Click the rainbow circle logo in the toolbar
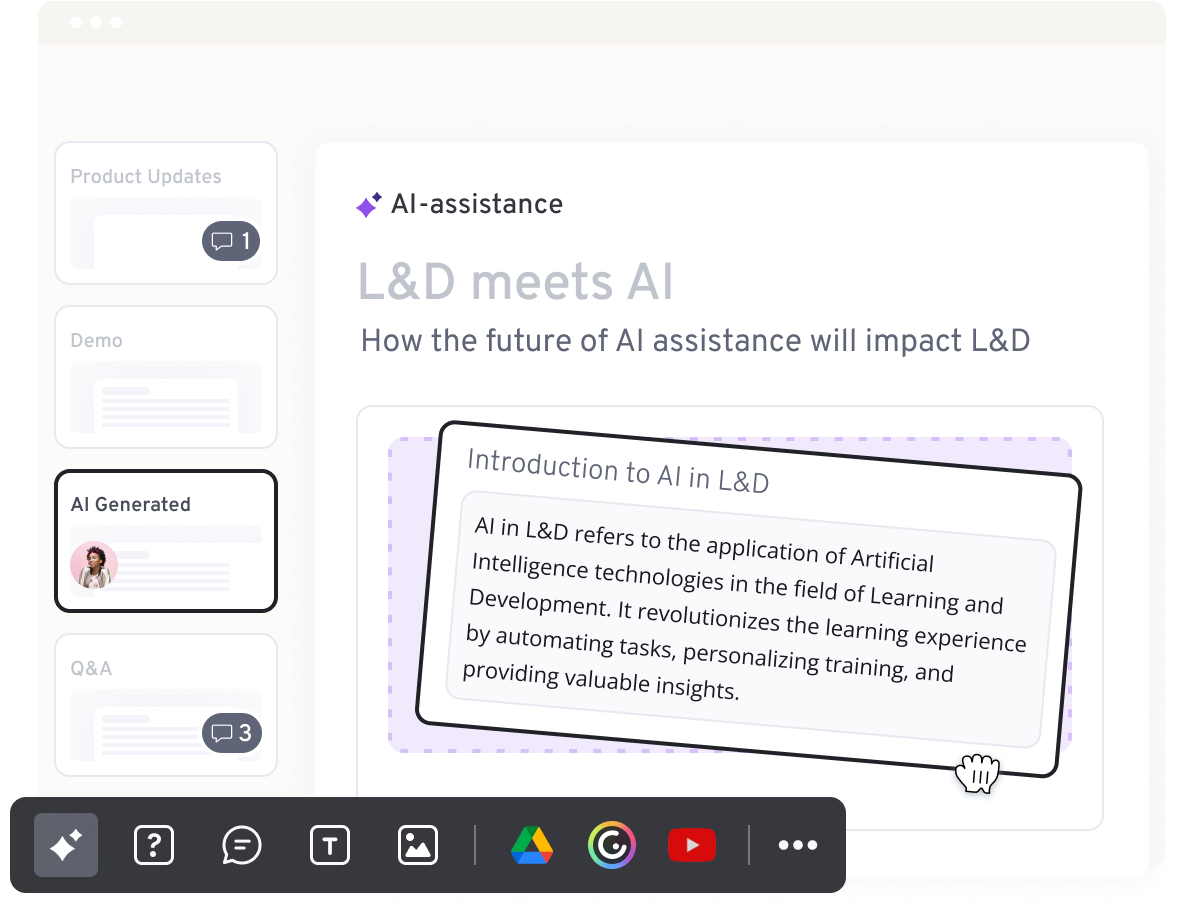 [x=612, y=844]
